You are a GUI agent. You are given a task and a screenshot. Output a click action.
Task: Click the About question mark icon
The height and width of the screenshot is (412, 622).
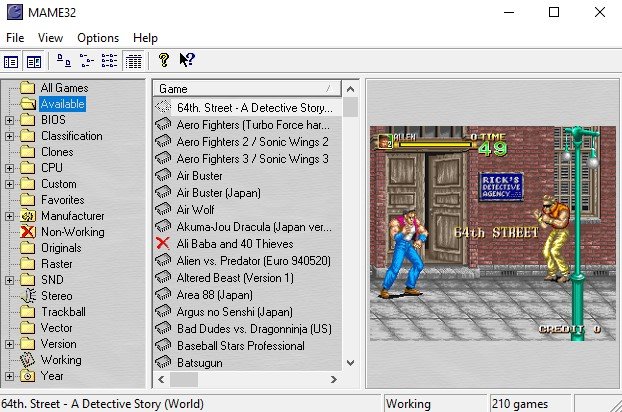pyautogui.click(x=163, y=60)
